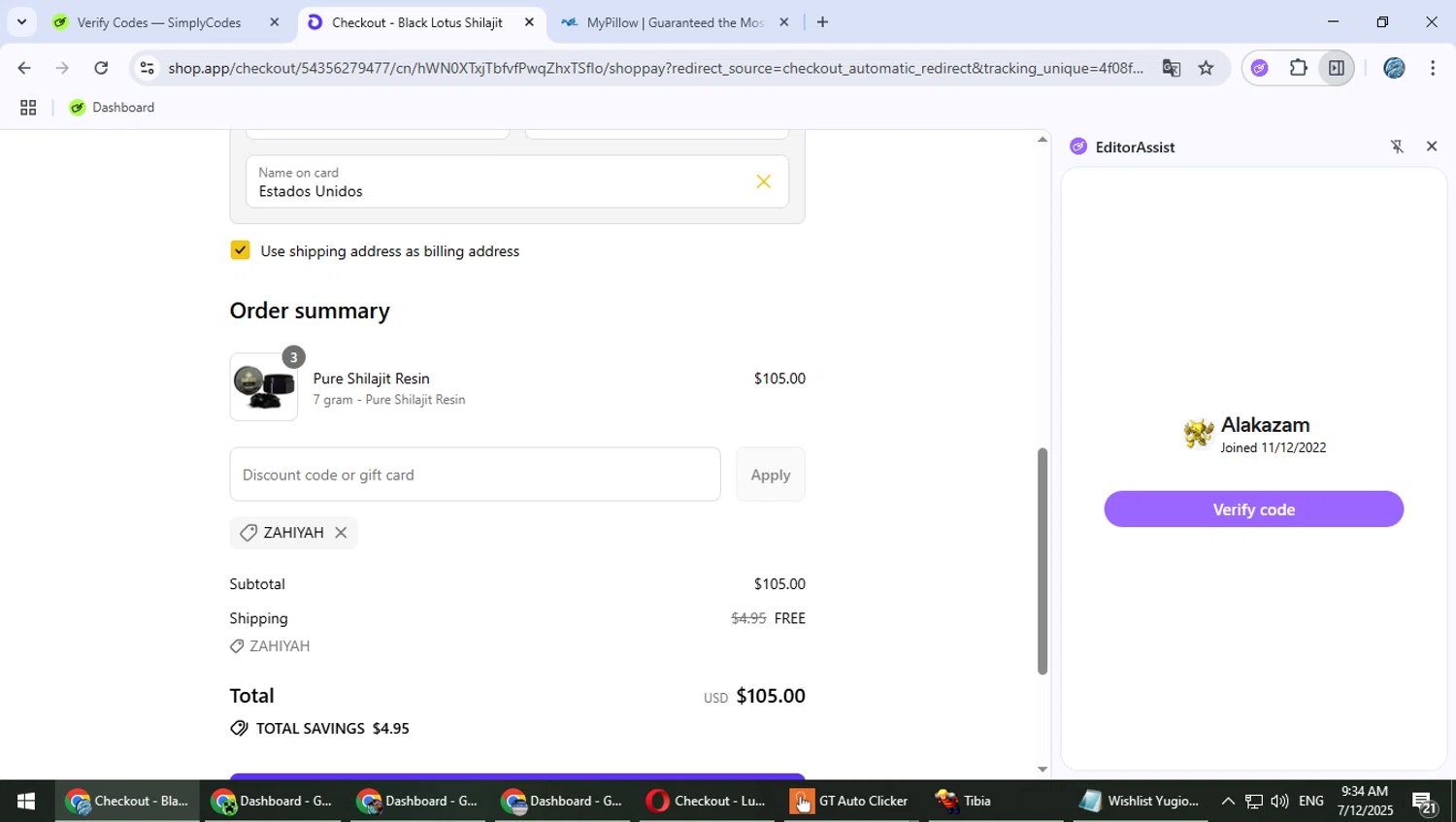Switch to Verify Codes — SimplyCodes tab

point(159,22)
